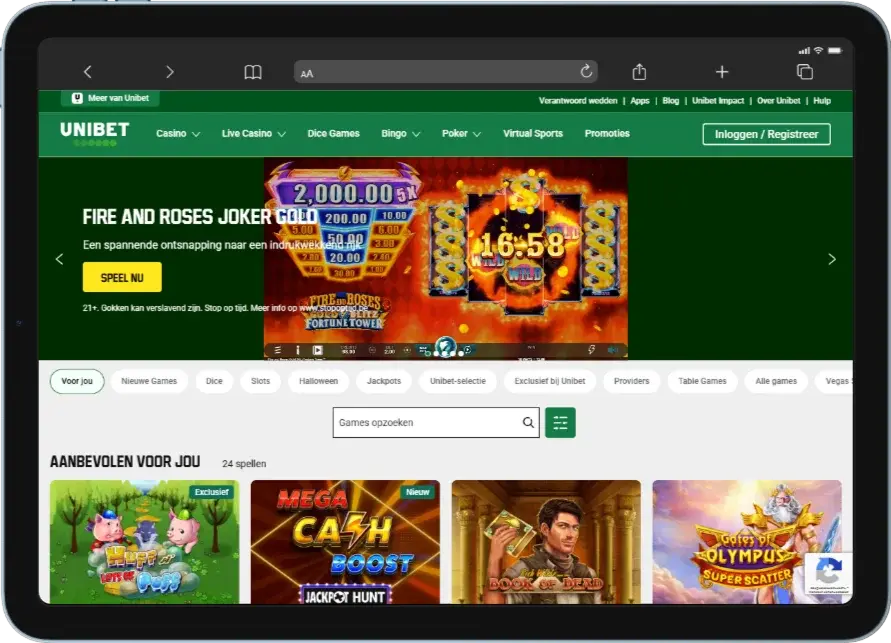Click the magnifier icon in the games search bar
Screen dimensions: 891x643
[x=528, y=422]
